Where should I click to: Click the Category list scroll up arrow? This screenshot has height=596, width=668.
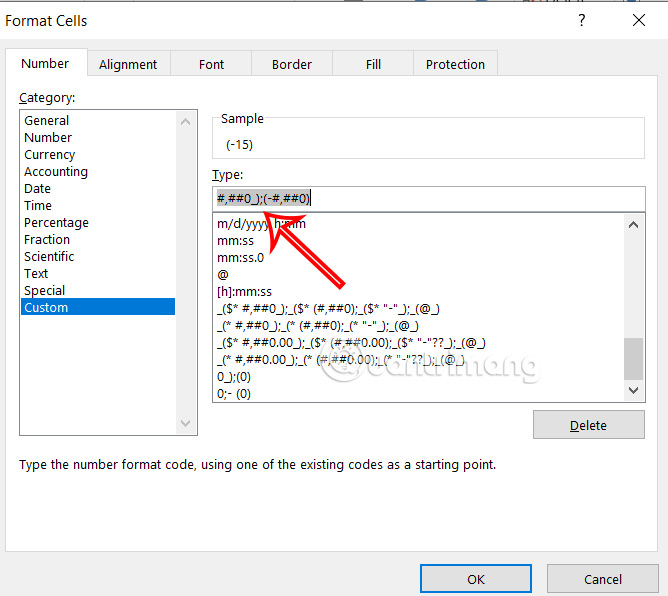coord(185,122)
